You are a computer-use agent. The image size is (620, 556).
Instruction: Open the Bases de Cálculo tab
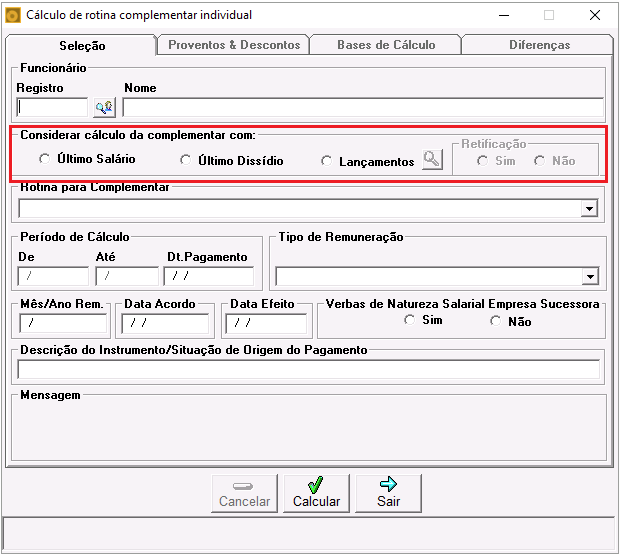tap(386, 45)
